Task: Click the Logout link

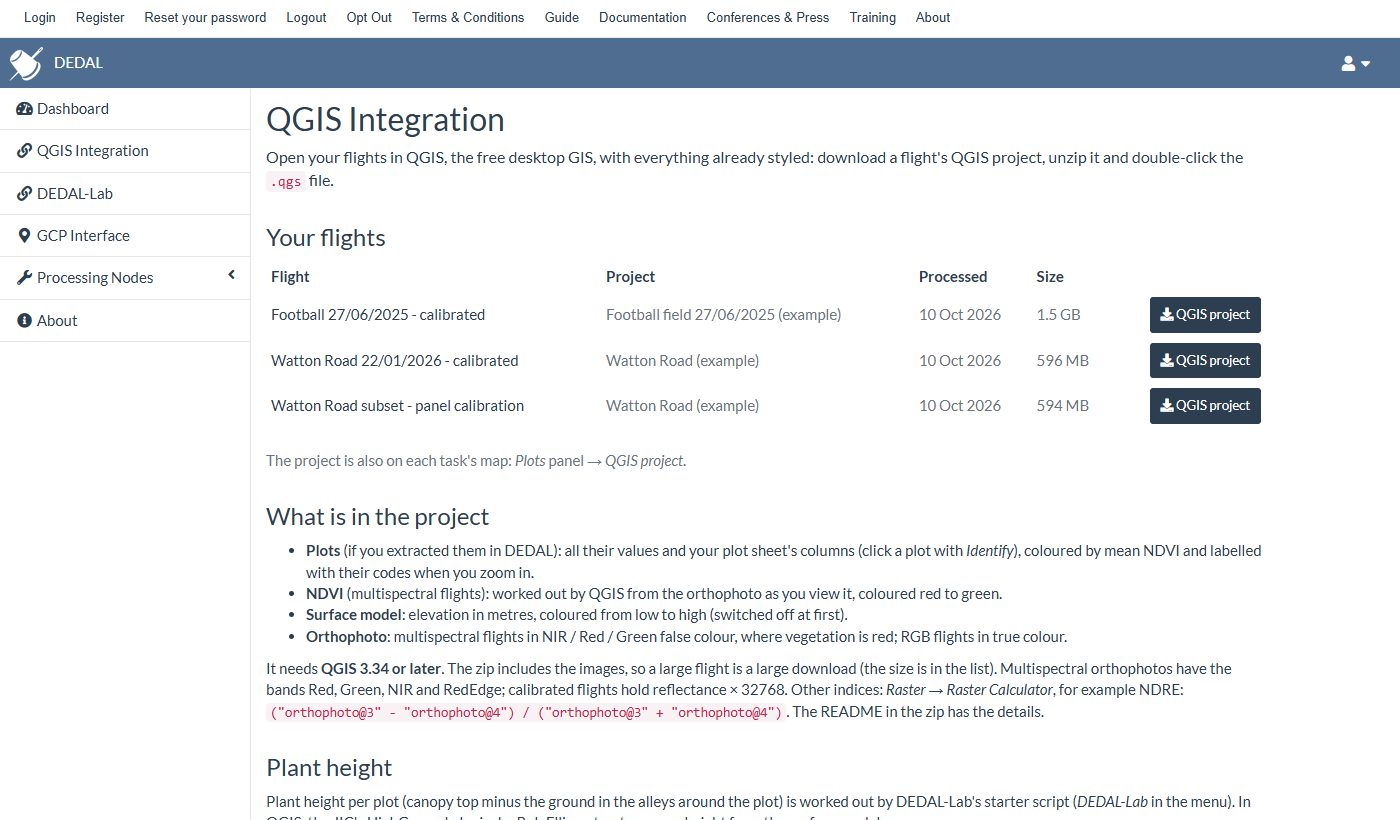Action: point(306,17)
